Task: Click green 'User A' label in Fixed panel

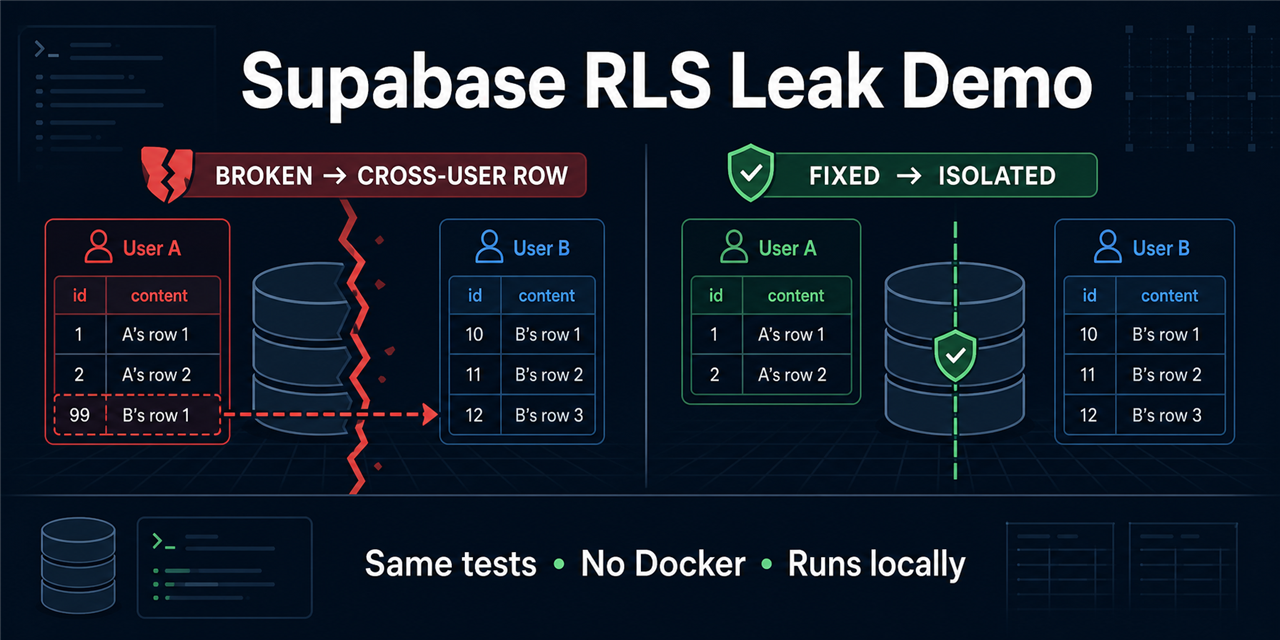Action: click(x=787, y=248)
